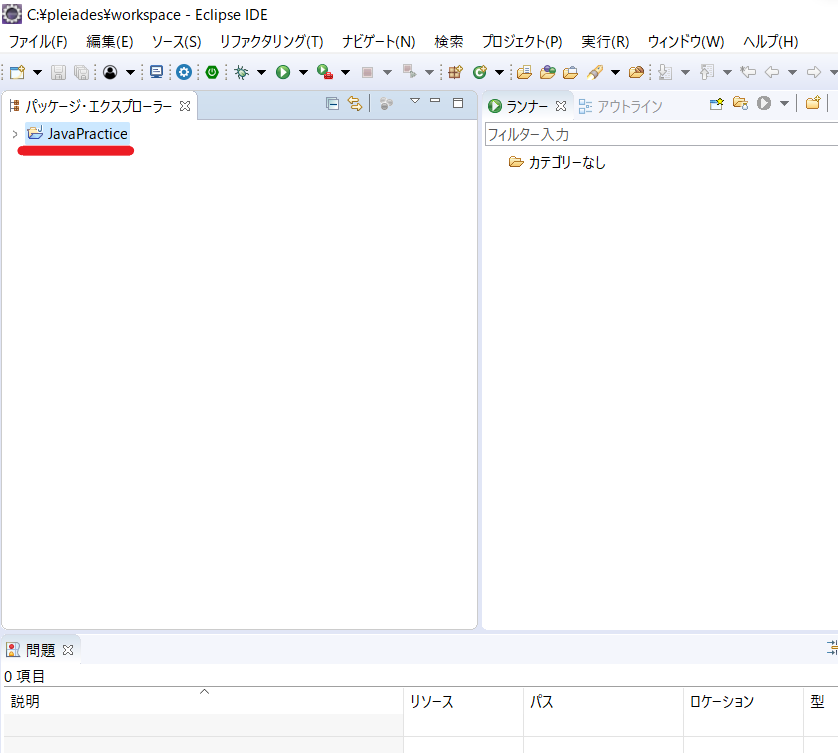Click the Last Edit Location icon

click(x=748, y=72)
